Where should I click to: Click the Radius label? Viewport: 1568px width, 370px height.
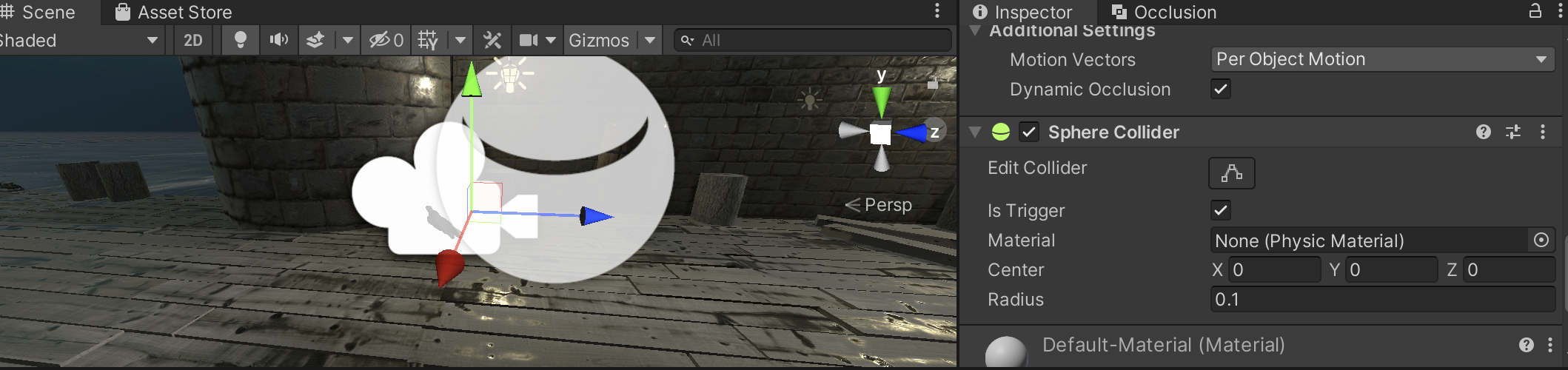click(x=1016, y=300)
